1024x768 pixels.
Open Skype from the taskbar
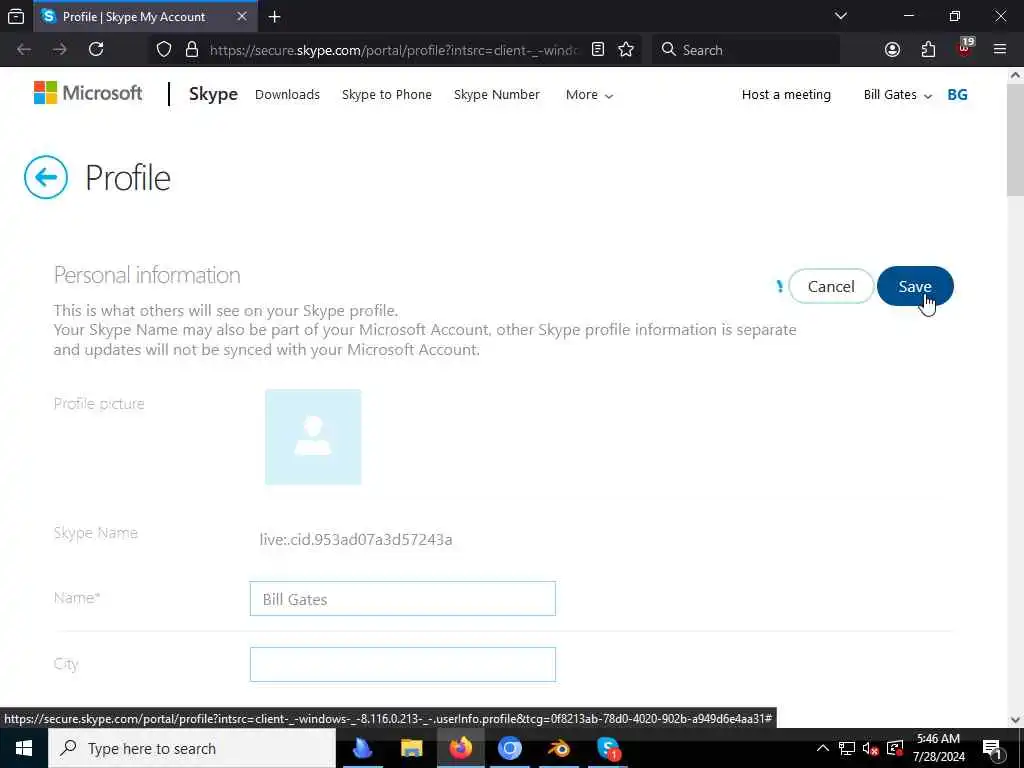click(x=608, y=748)
